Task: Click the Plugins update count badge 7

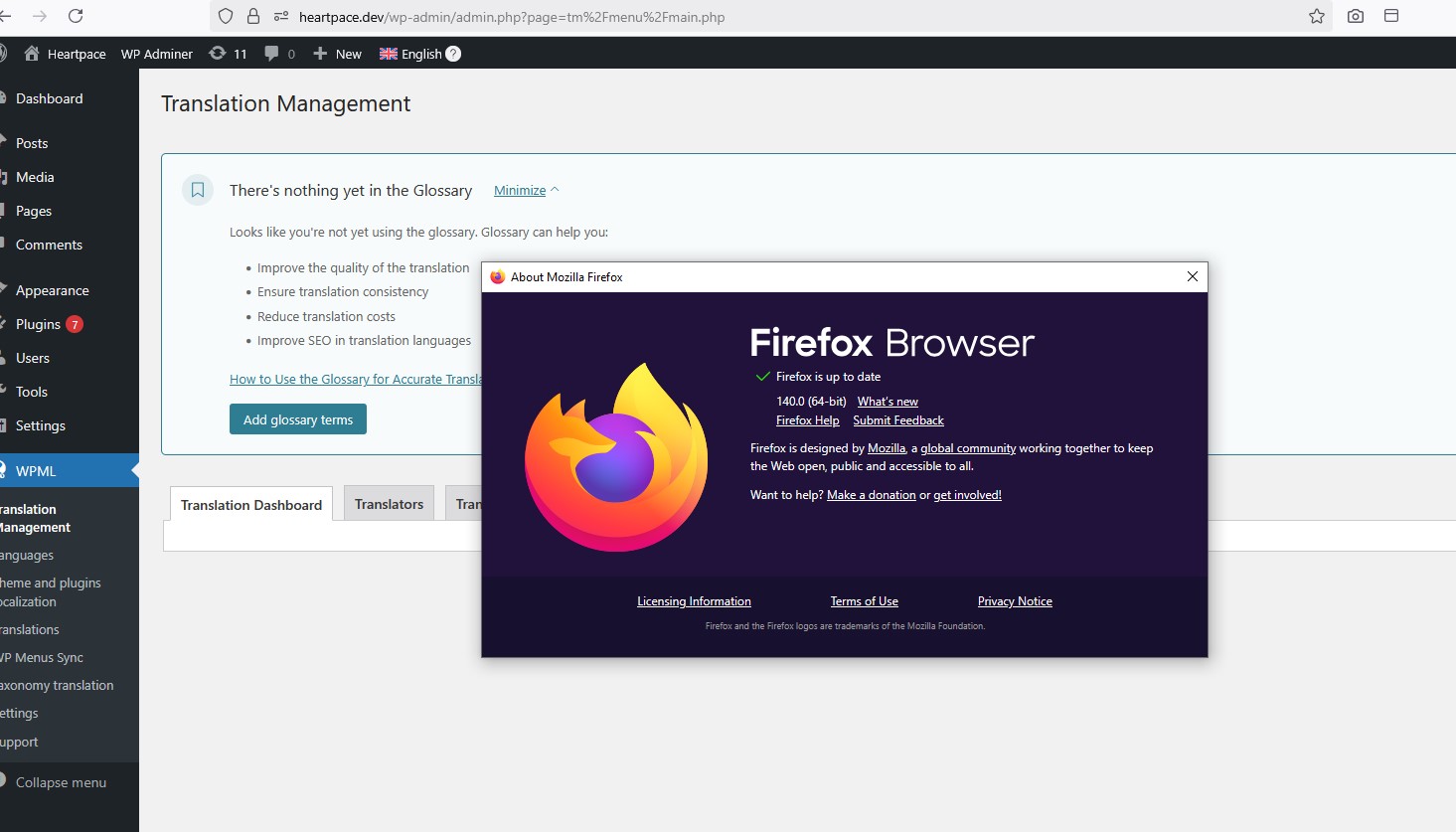Action: 75,324
